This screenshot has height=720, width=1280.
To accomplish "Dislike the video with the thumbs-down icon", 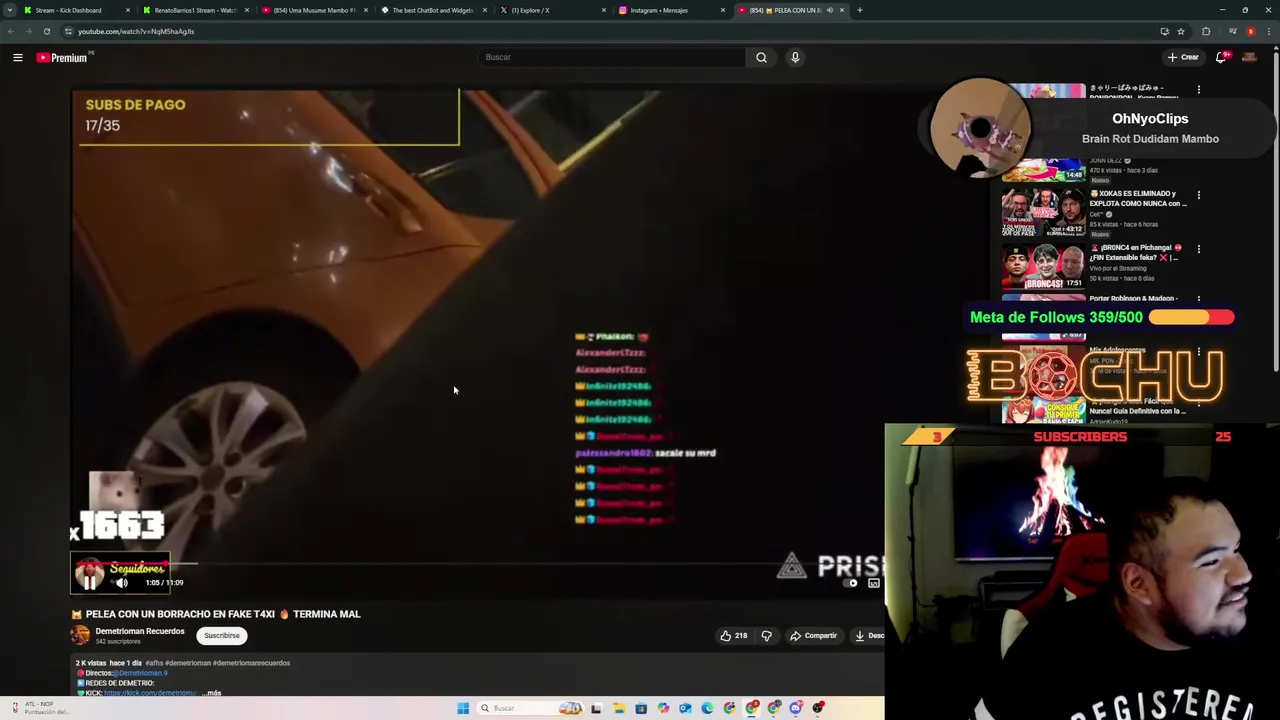I will point(766,635).
